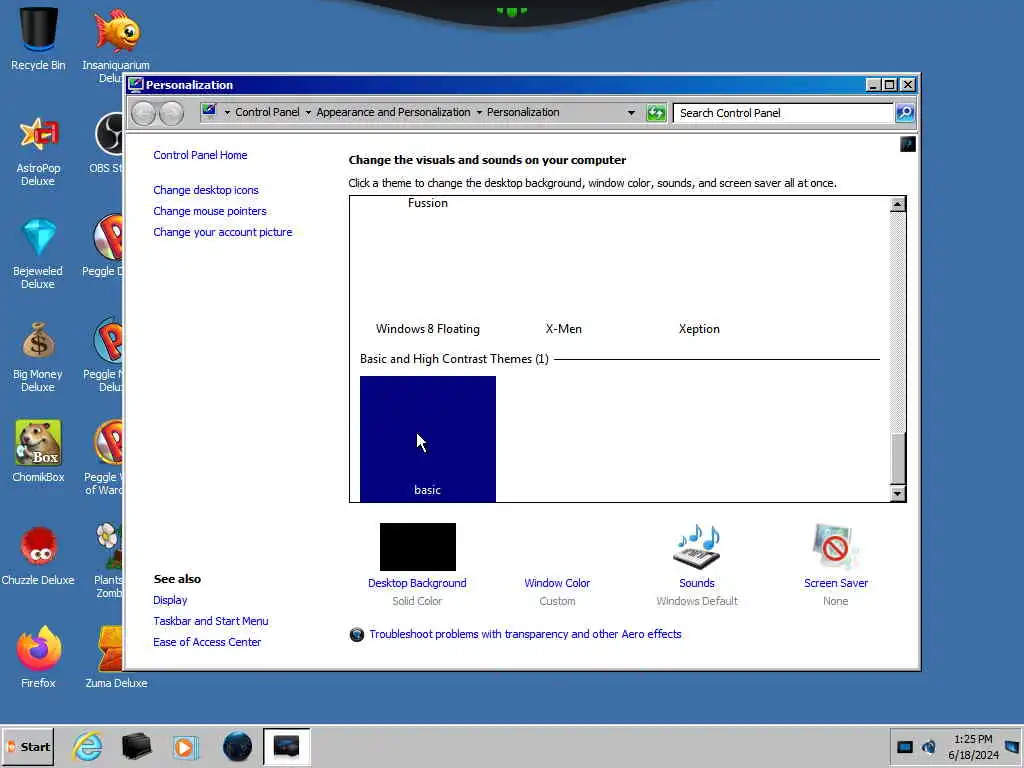Click the Search Control Panel field
1024x768 pixels.
(782, 113)
